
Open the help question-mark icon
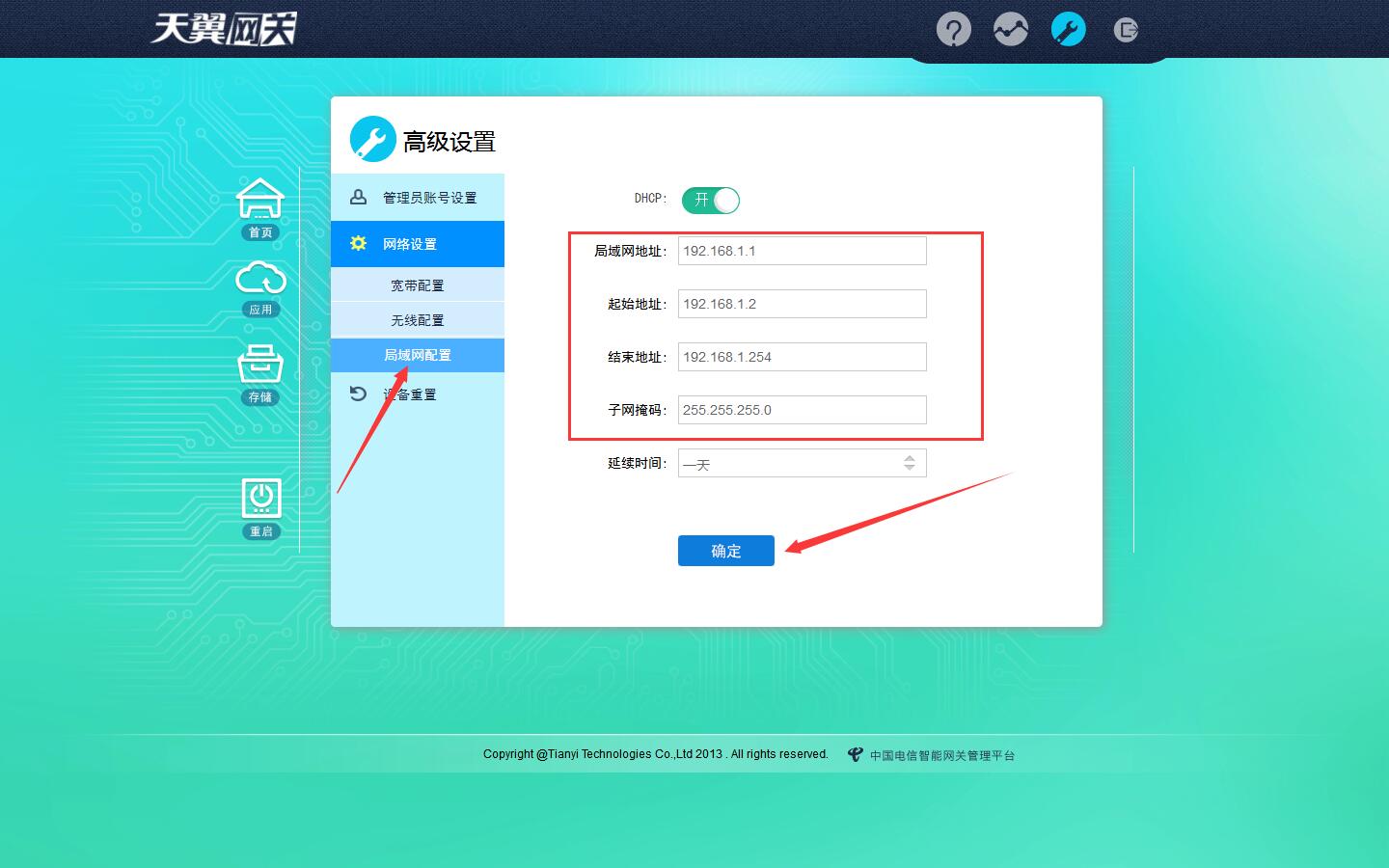tap(953, 30)
